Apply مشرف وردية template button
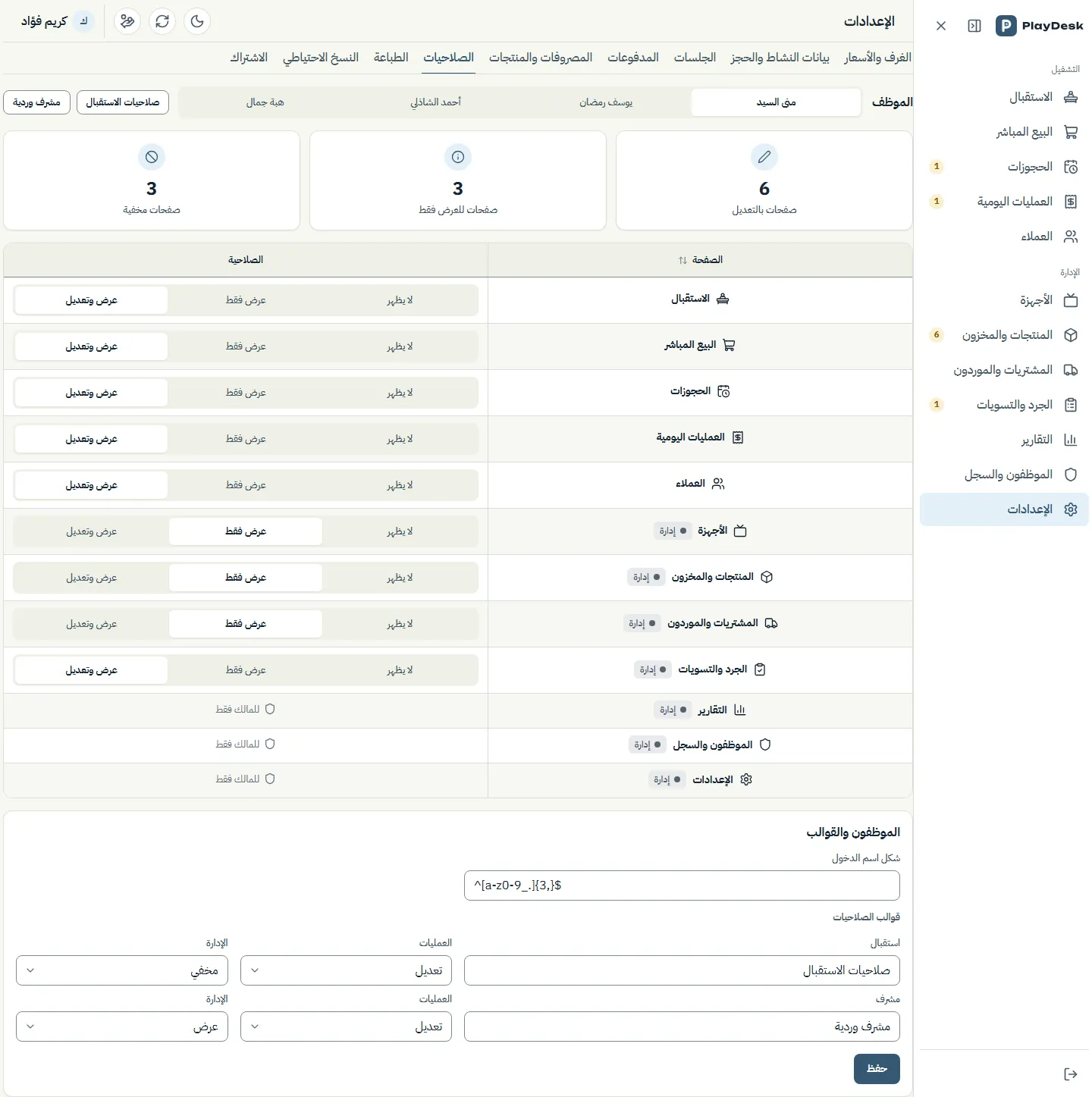The image size is (1092, 1097). tap(37, 102)
